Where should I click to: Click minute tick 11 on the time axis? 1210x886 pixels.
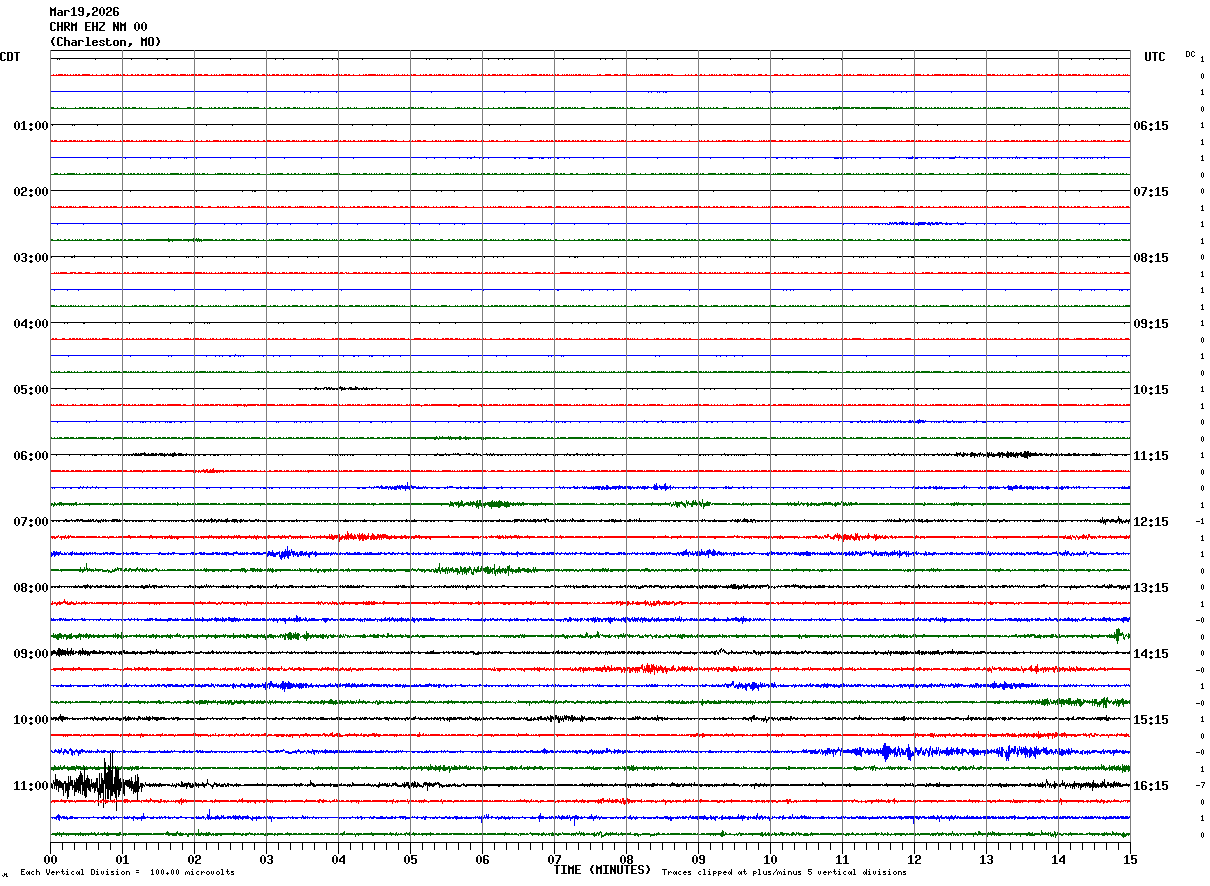(842, 859)
